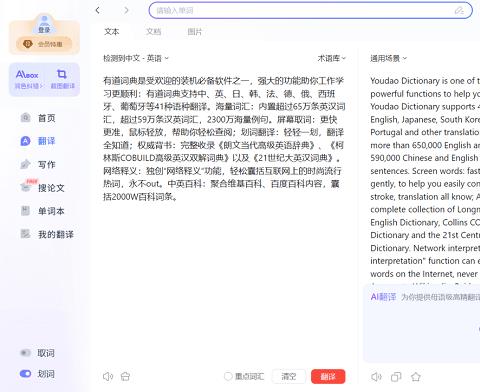This screenshot has width=480, height=392.
Task: Click the 登录 login avatar
Action: (44, 24)
